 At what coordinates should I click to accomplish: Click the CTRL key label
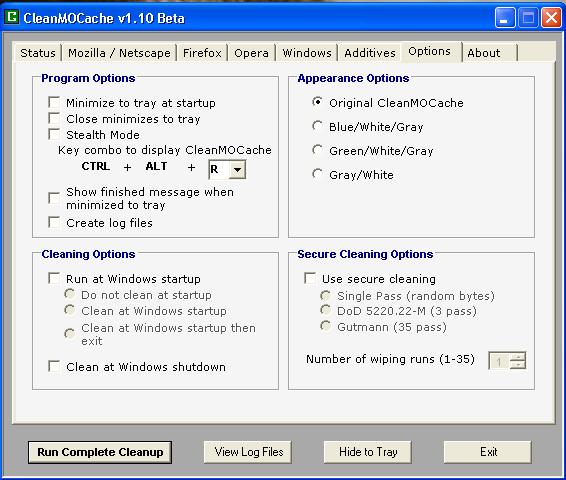(95, 166)
